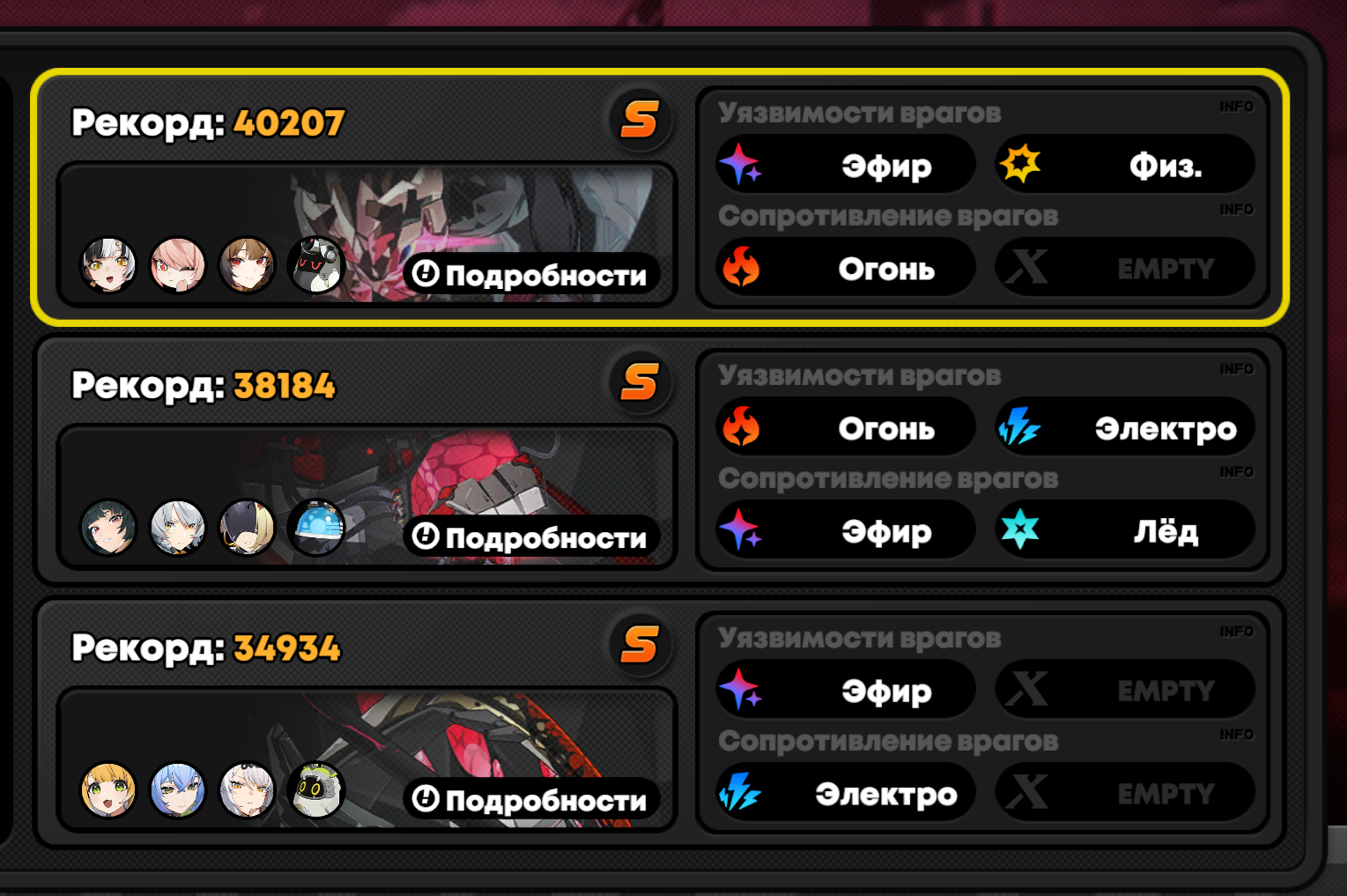1347x896 pixels.
Task: Open Подробности for the 34934 record
Action: tap(531, 800)
